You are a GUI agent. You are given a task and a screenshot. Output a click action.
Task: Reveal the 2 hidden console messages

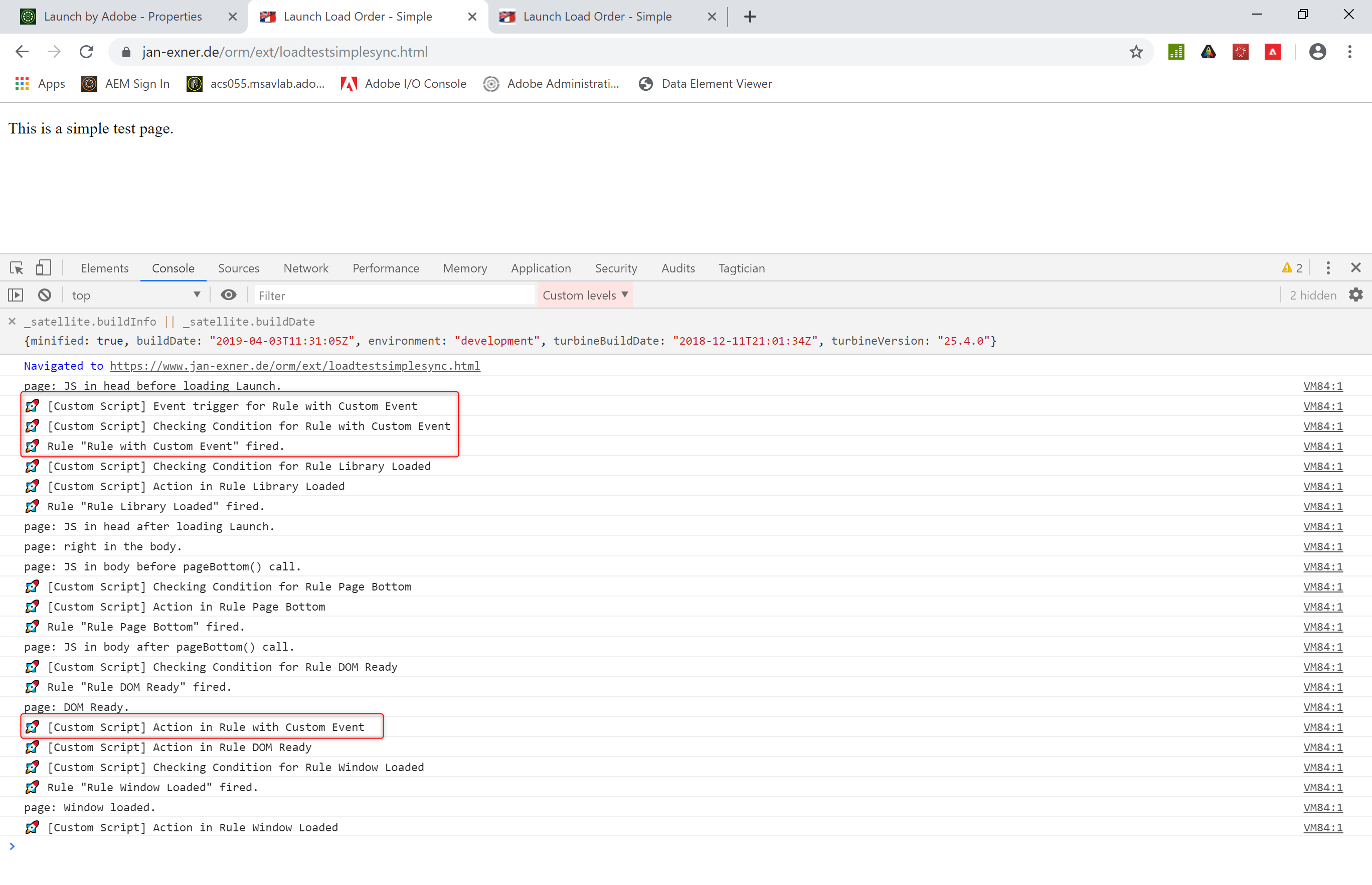coord(1312,294)
